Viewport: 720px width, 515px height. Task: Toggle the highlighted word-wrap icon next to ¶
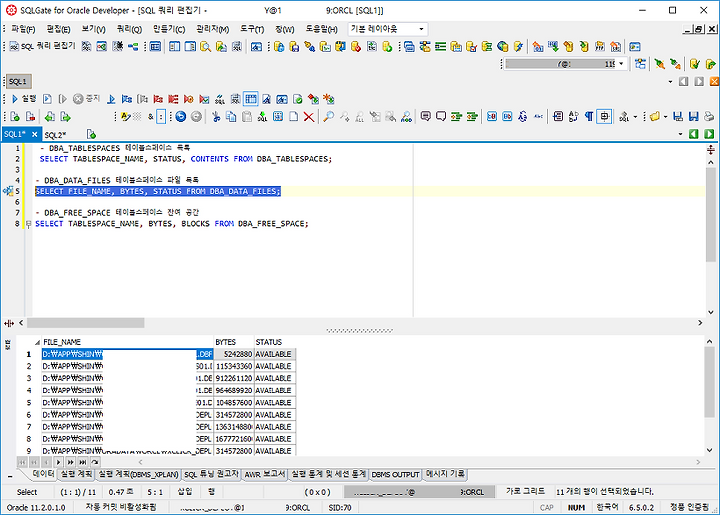tap(604, 117)
